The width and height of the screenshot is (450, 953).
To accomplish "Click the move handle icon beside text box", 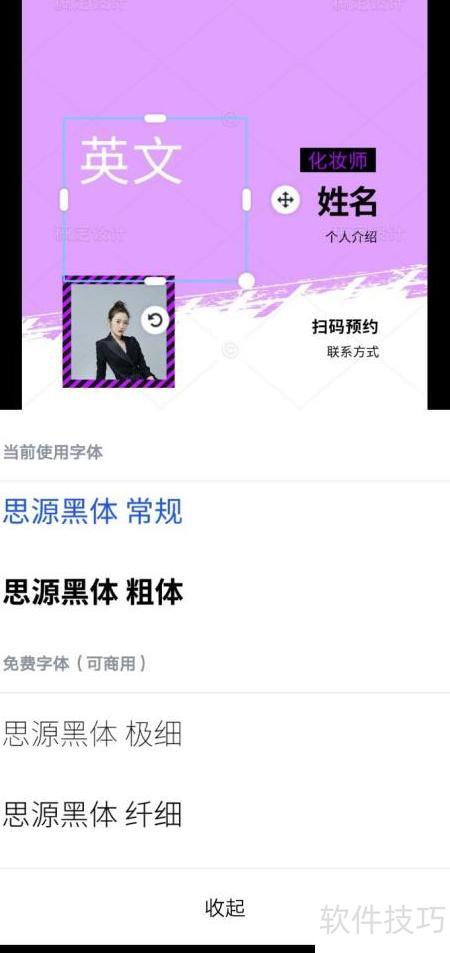I will pos(285,199).
